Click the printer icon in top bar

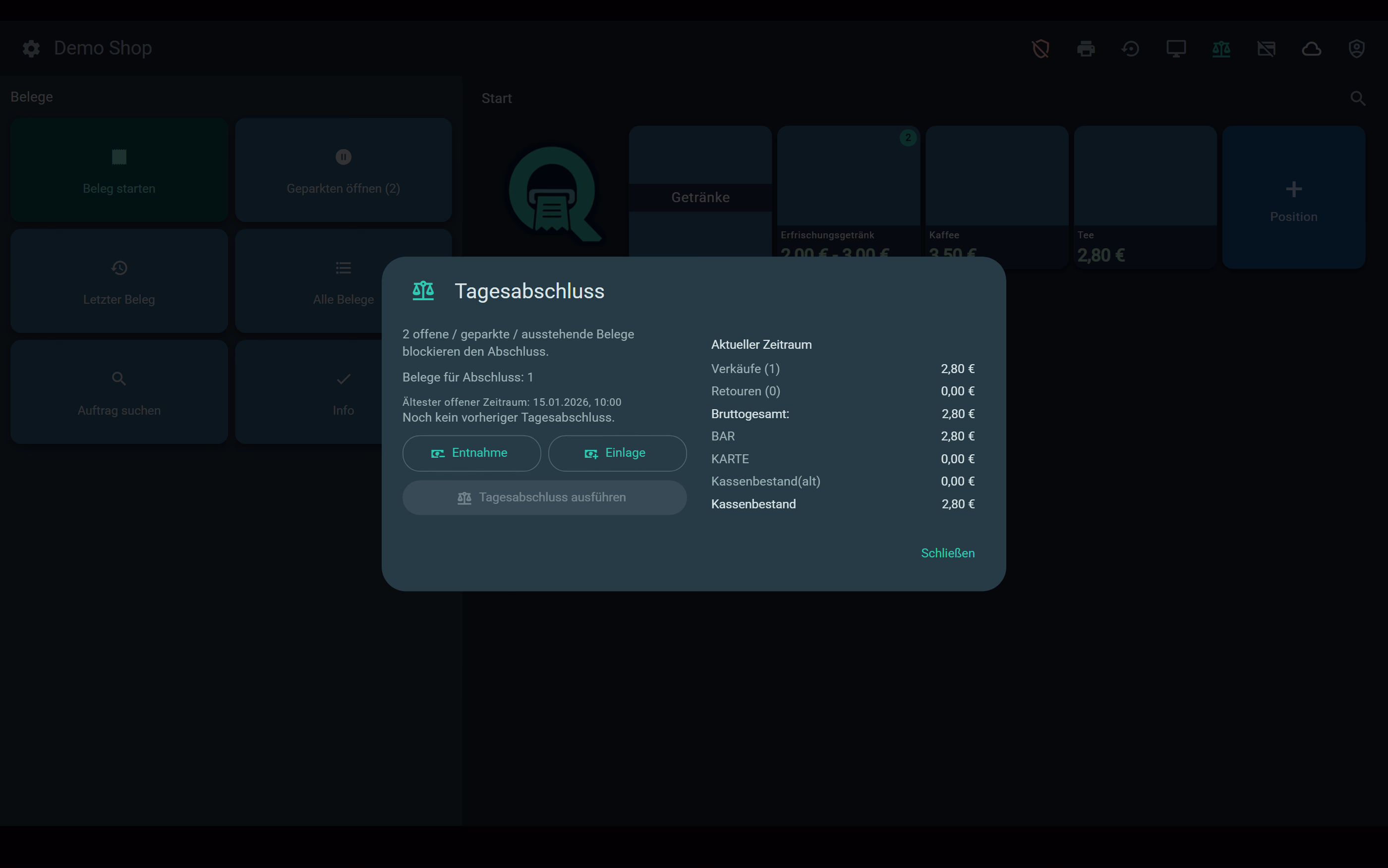(x=1086, y=49)
